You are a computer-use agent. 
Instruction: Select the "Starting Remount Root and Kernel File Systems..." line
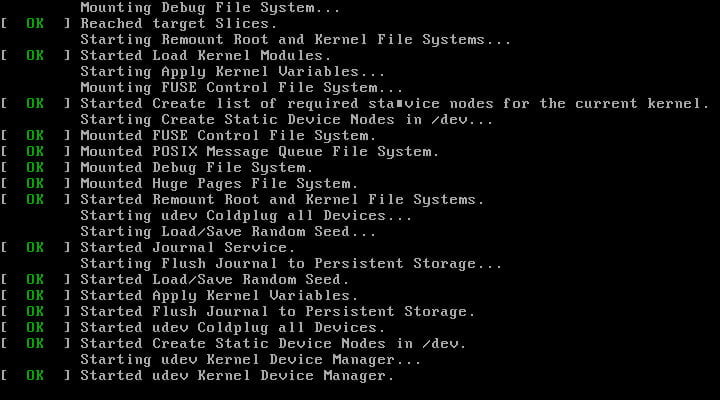[x=295, y=40]
